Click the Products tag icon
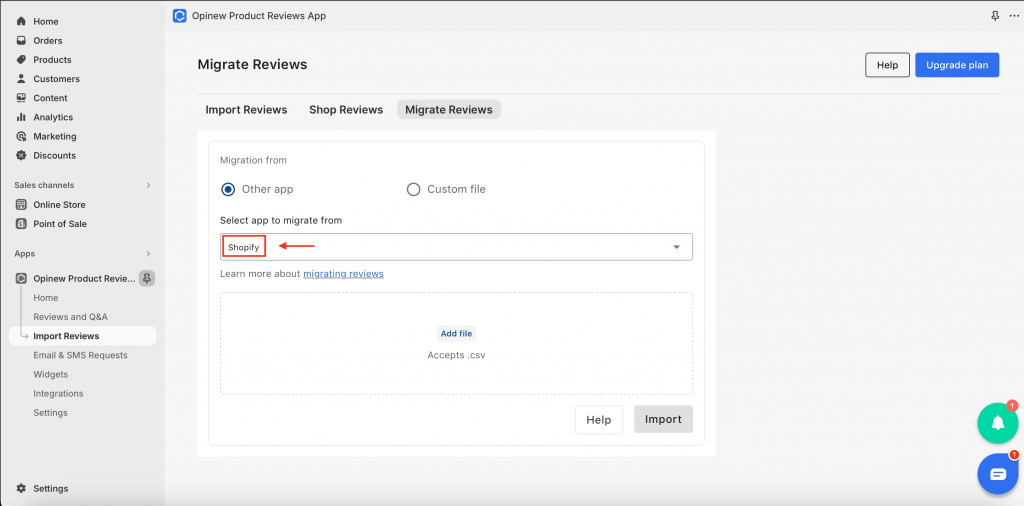The image size is (1024, 506). coord(21,59)
